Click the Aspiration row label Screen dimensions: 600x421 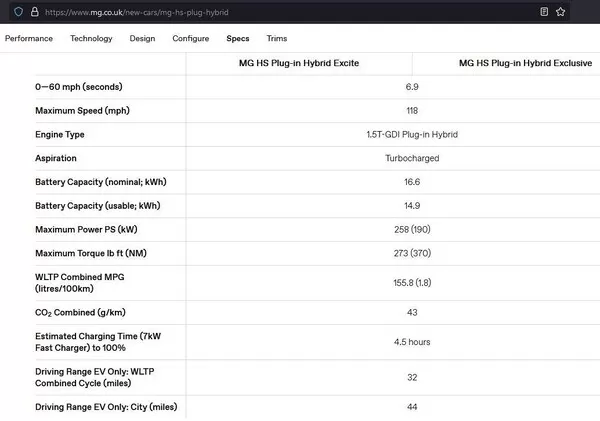pos(56,158)
